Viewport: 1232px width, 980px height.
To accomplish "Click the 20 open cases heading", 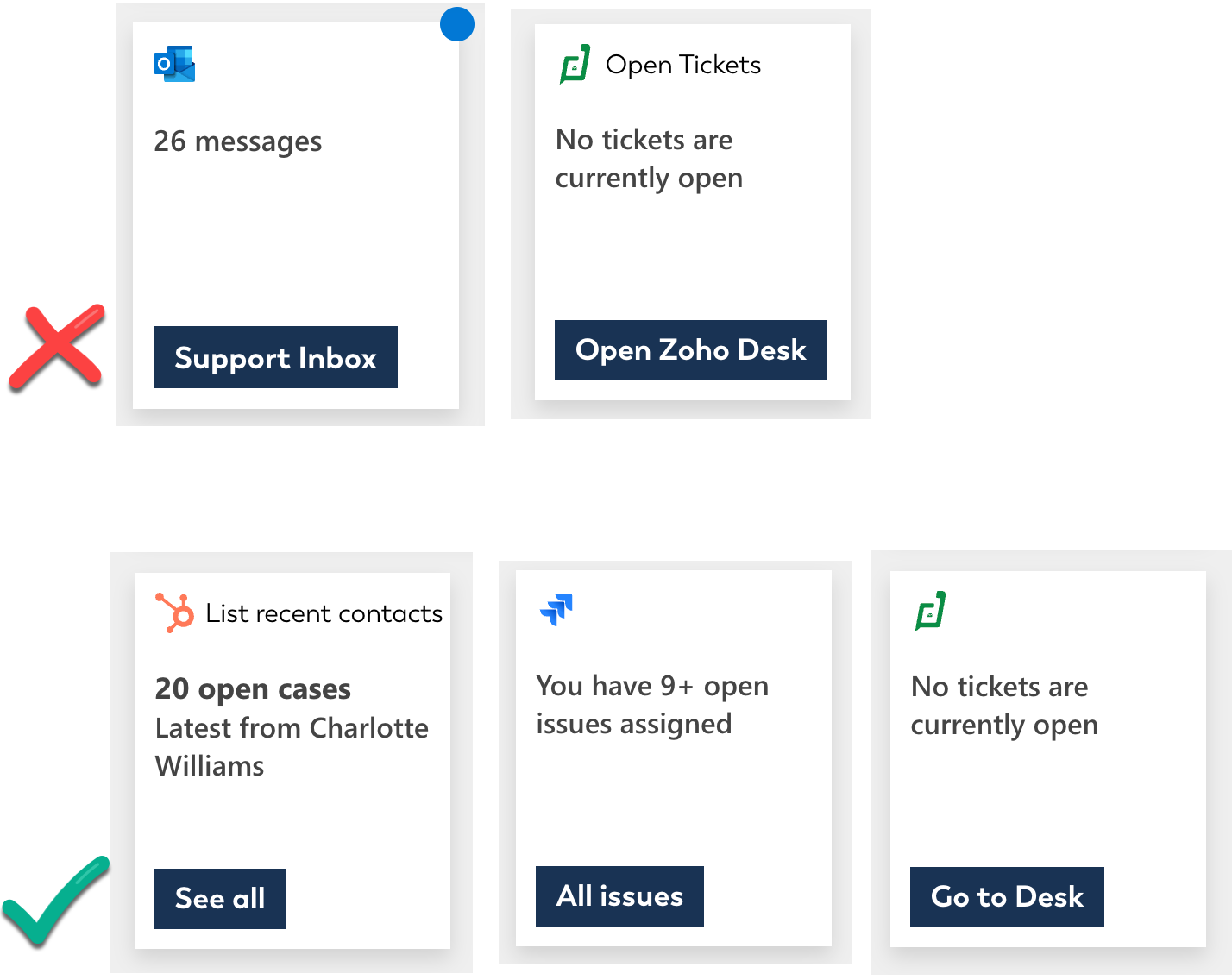I will 253,688.
